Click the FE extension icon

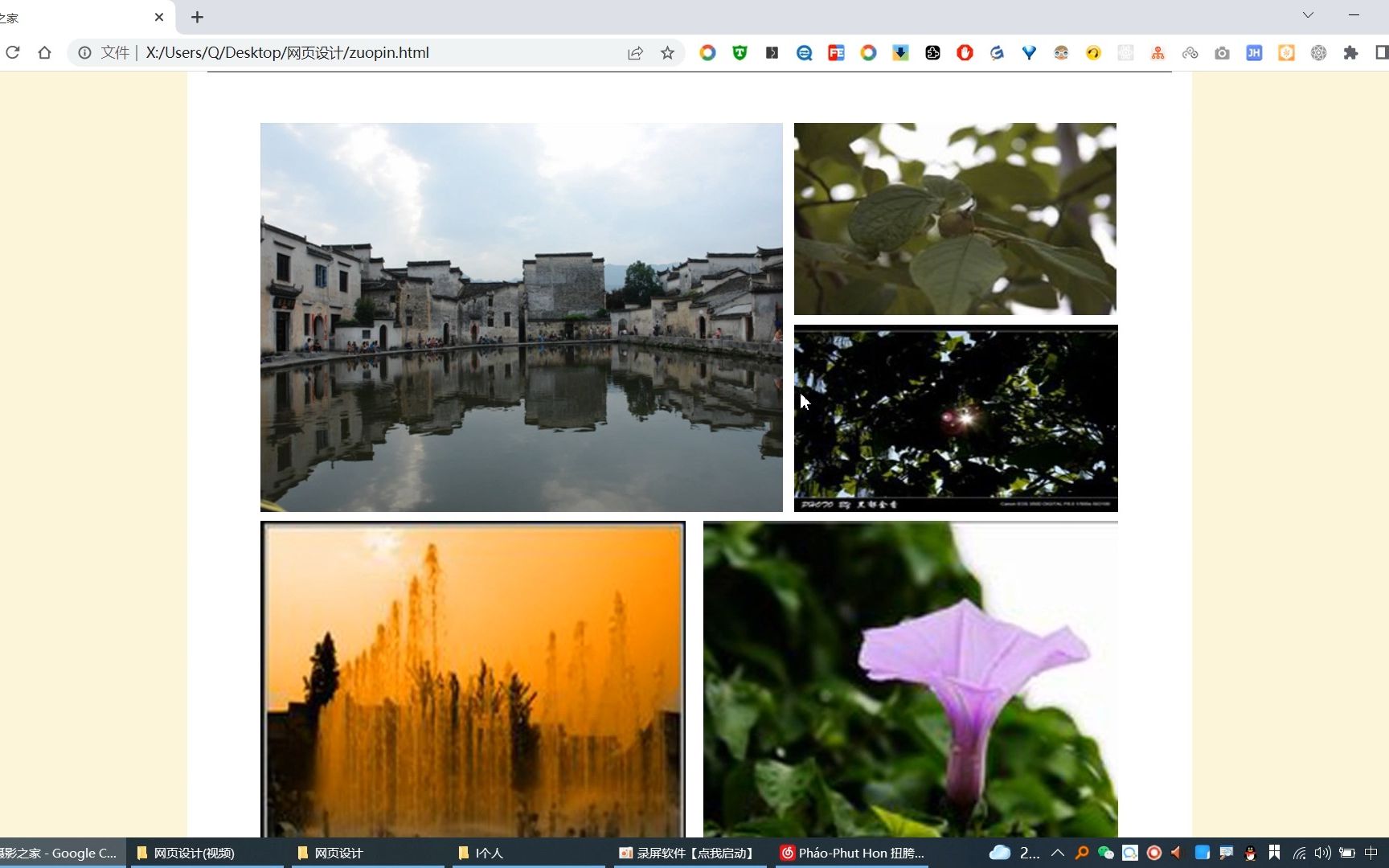pos(836,52)
